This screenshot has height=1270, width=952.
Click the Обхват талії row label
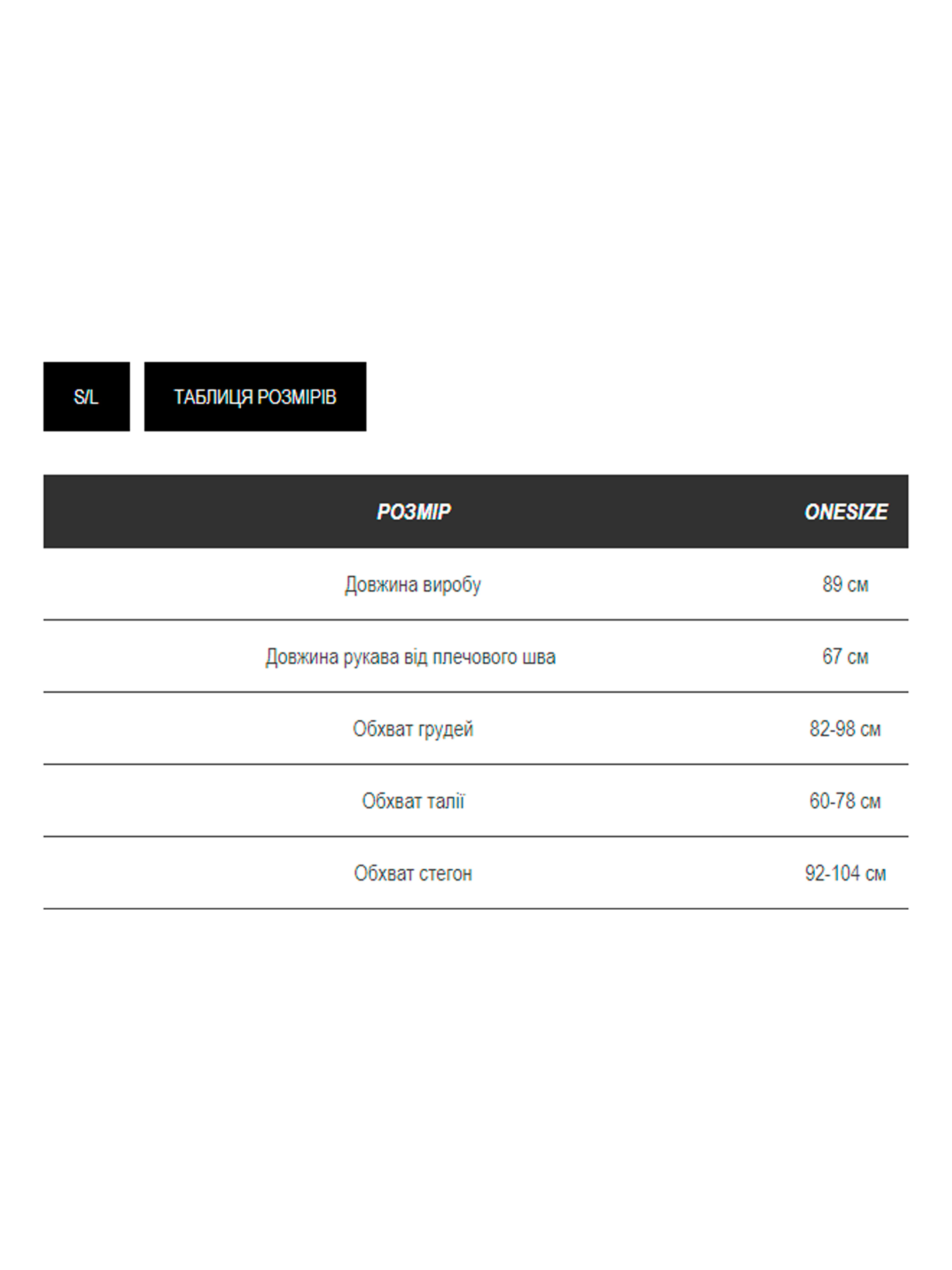tap(413, 802)
